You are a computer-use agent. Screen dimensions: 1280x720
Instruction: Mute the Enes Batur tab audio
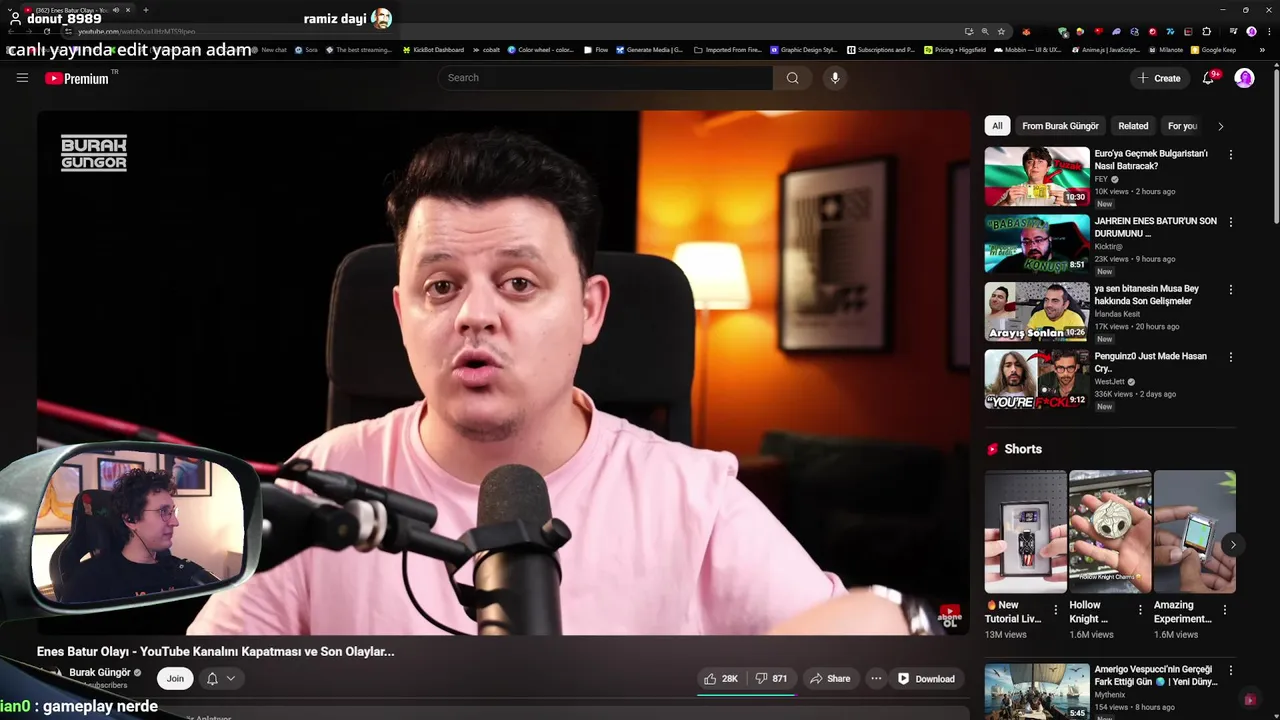[x=115, y=10]
